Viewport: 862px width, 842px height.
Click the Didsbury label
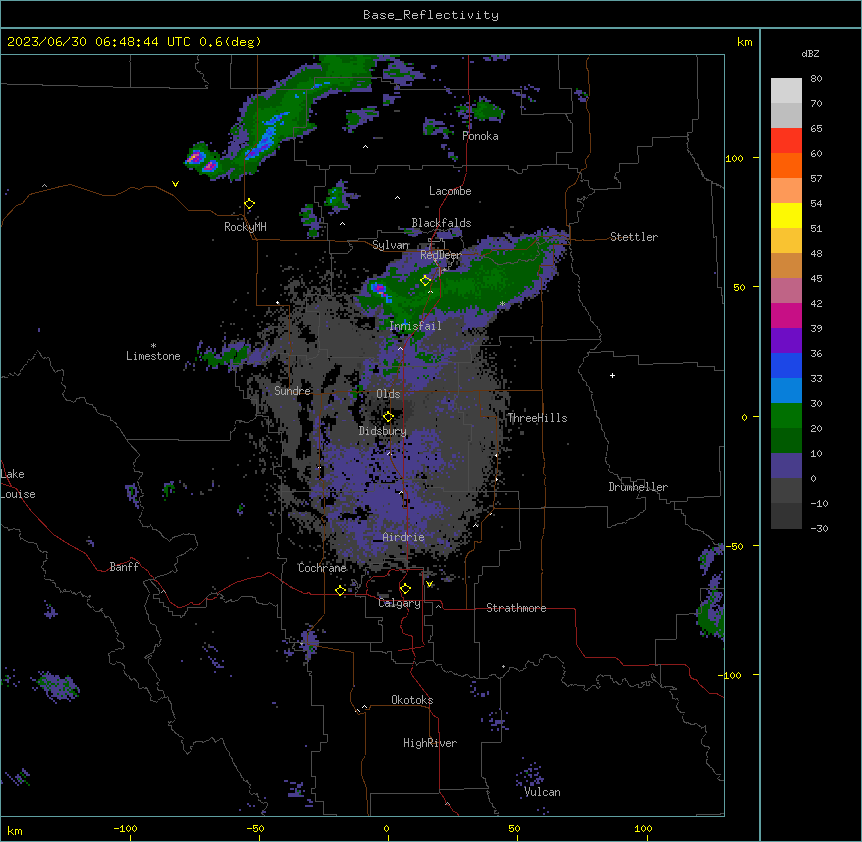pos(383,431)
